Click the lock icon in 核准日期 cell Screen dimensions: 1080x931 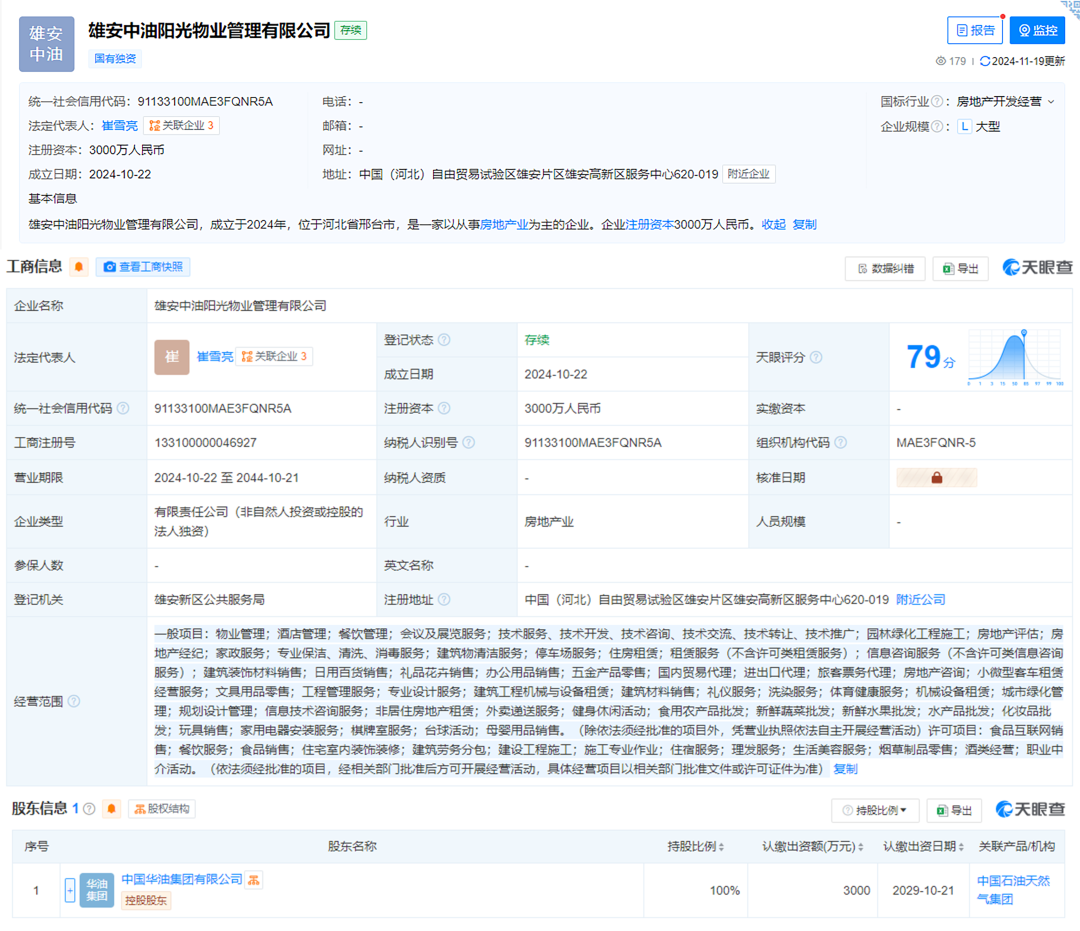point(937,478)
